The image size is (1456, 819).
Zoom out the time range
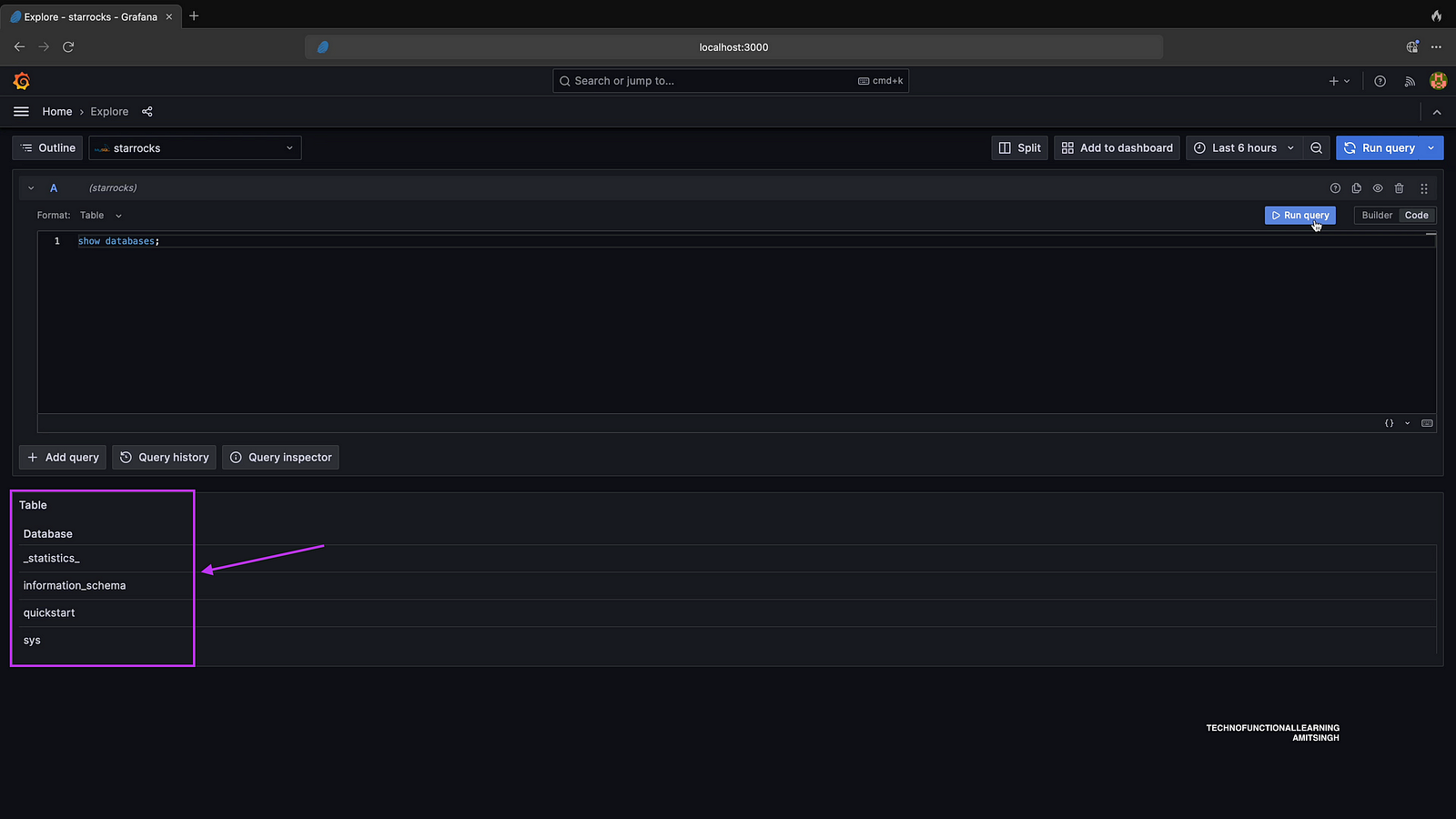tap(1316, 148)
